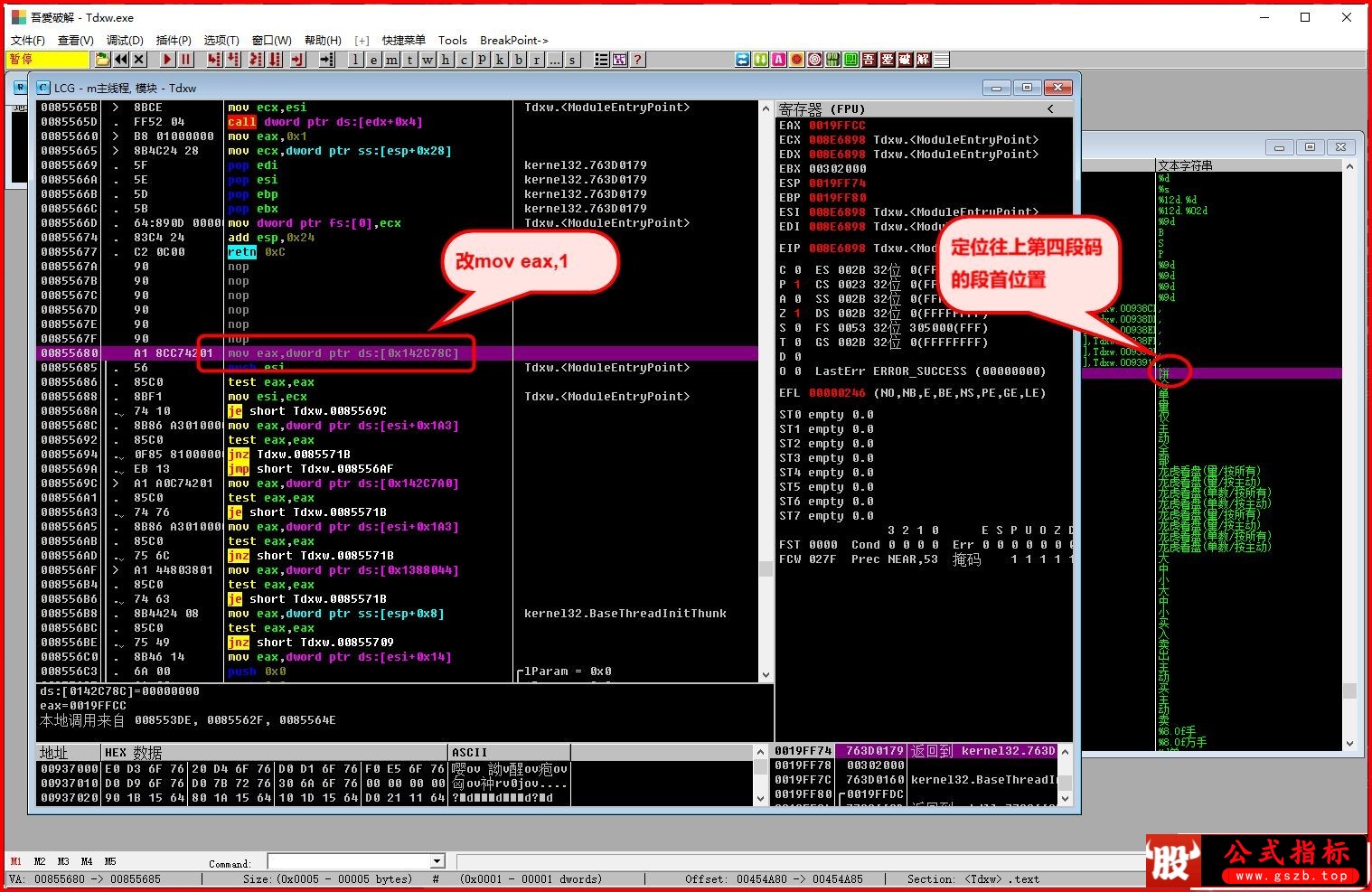Viewport: 1372px width, 892px height.
Task: Click the '解' toolbar icon
Action: tap(923, 60)
